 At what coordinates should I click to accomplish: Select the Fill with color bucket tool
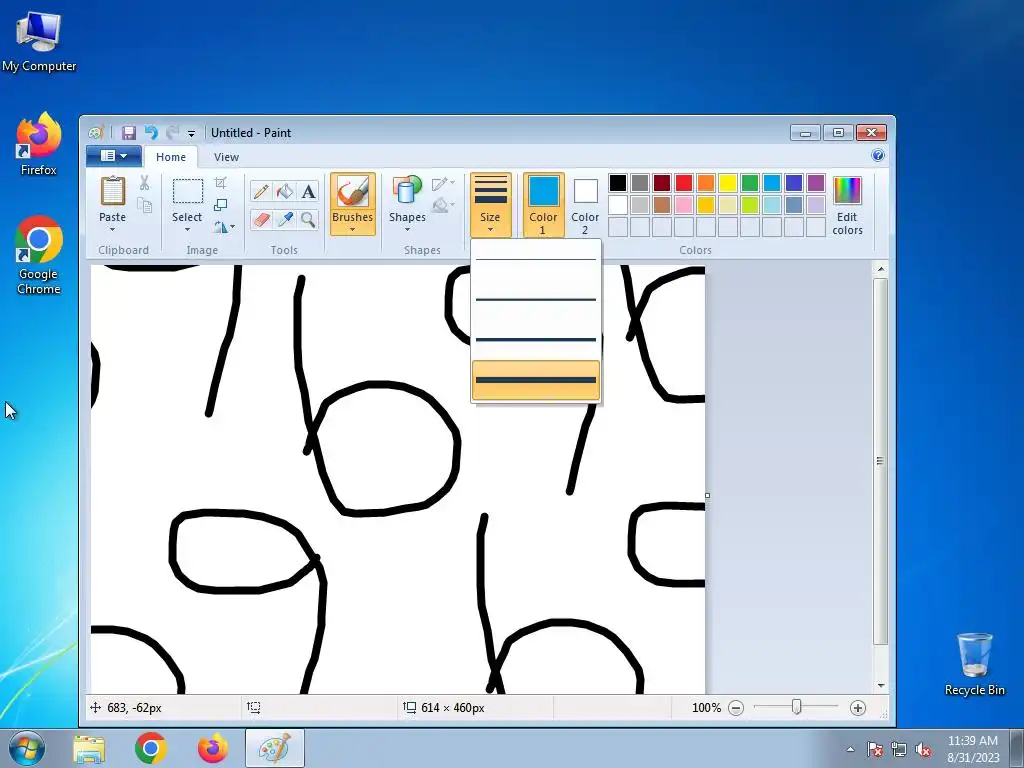(x=285, y=191)
